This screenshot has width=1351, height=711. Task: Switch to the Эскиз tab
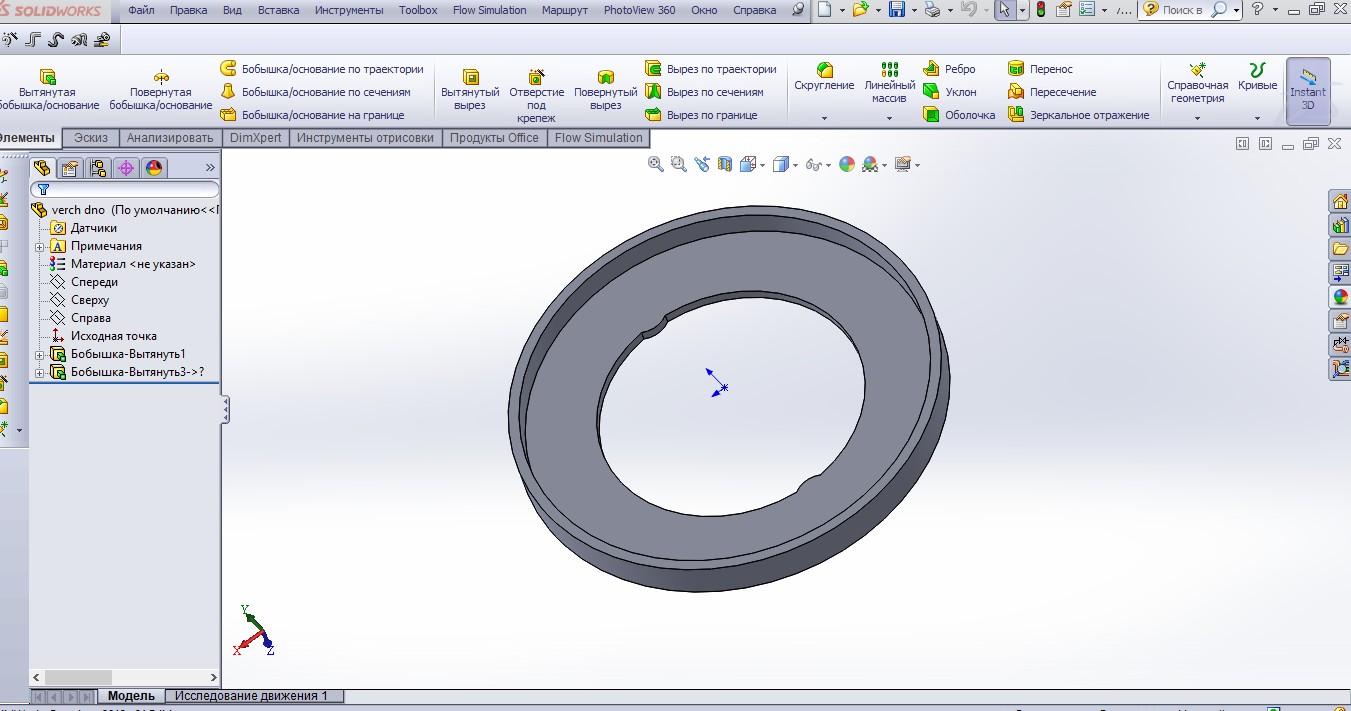pyautogui.click(x=91, y=138)
